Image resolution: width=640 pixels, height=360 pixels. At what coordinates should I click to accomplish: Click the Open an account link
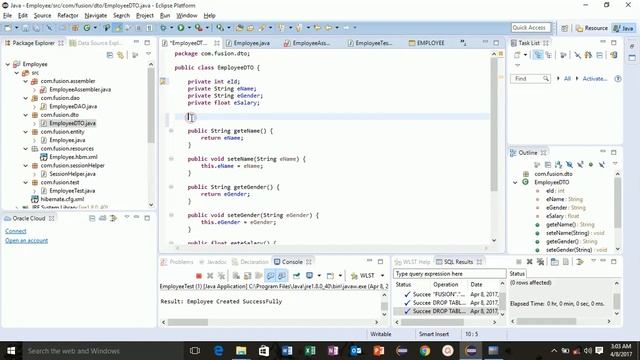tap(27, 240)
